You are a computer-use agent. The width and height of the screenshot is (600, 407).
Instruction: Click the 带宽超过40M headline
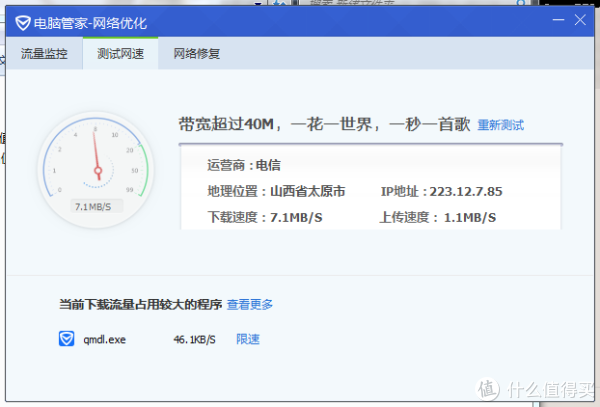(x=324, y=124)
